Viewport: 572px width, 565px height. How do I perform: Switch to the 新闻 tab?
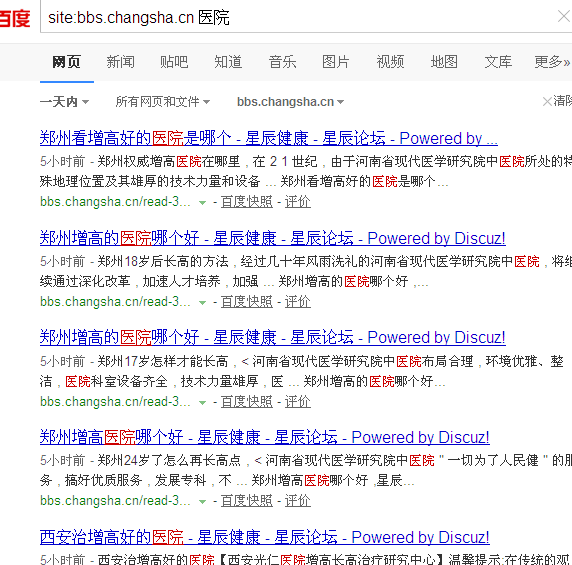click(x=120, y=62)
